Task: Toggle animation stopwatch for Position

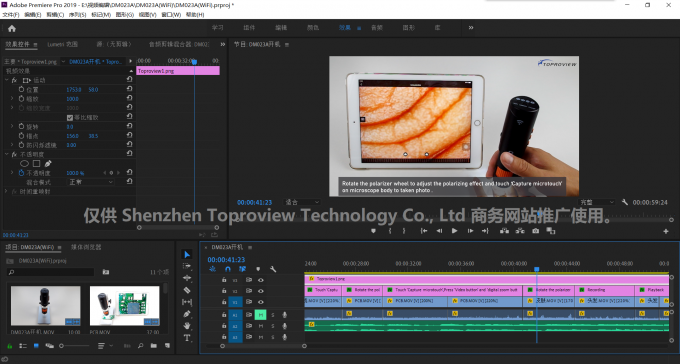Action: pos(21,89)
